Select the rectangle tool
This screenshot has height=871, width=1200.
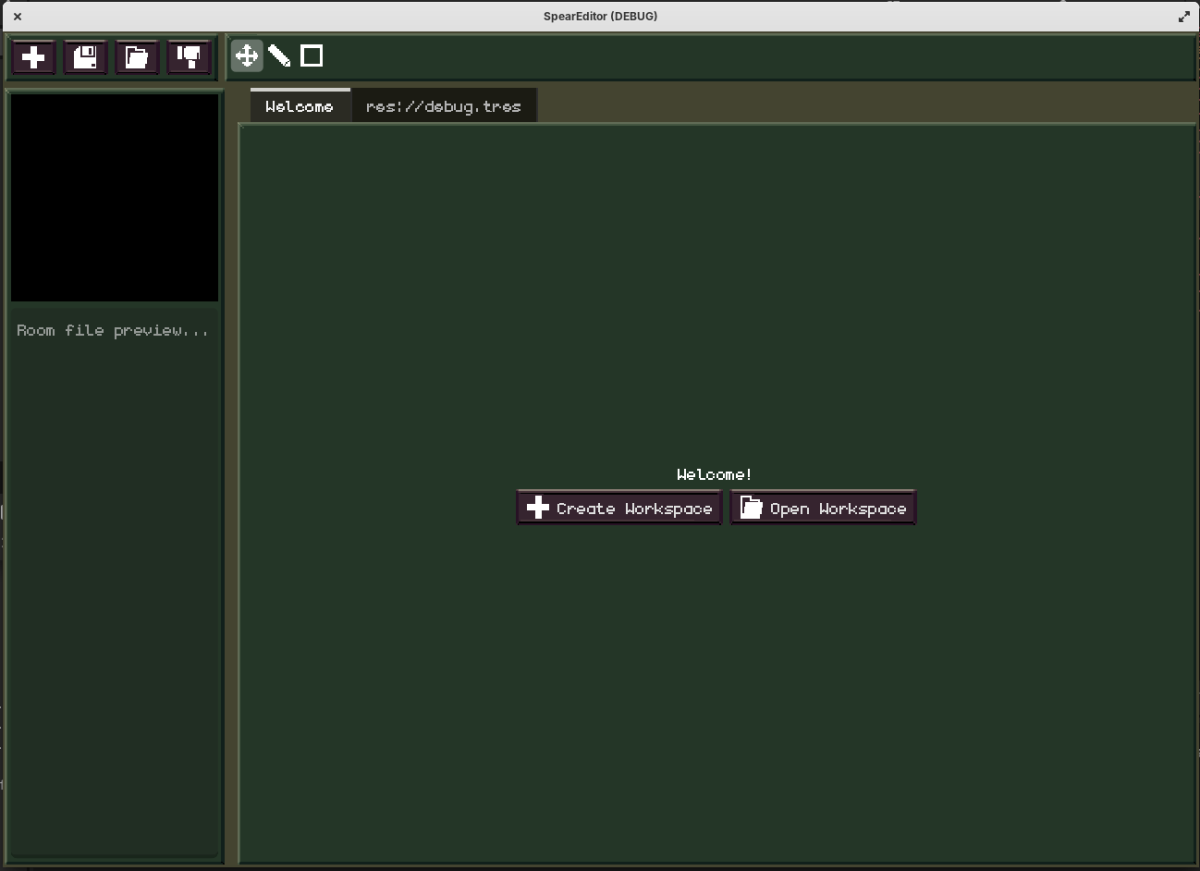pyautogui.click(x=312, y=56)
